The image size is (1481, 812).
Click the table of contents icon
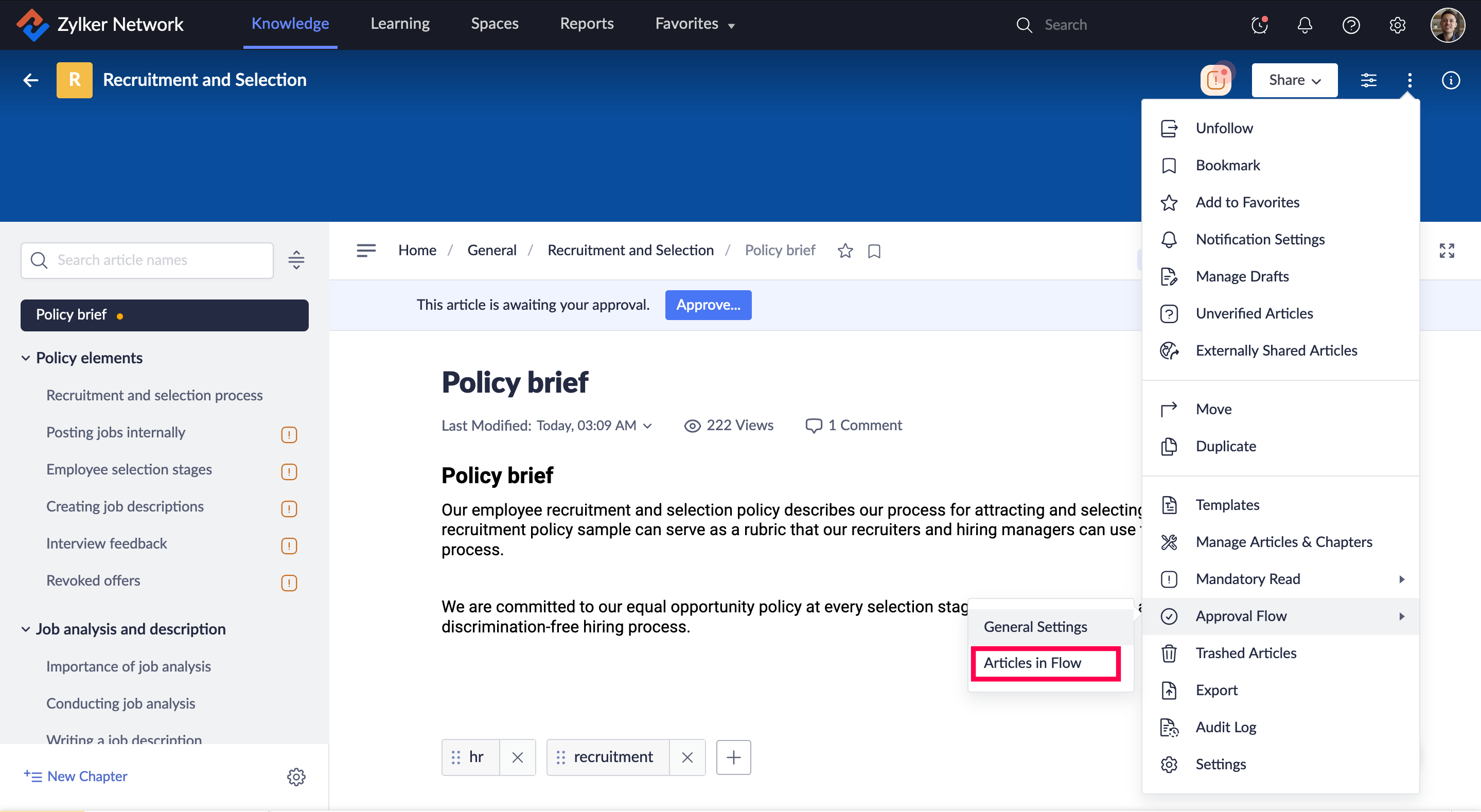[x=366, y=250]
